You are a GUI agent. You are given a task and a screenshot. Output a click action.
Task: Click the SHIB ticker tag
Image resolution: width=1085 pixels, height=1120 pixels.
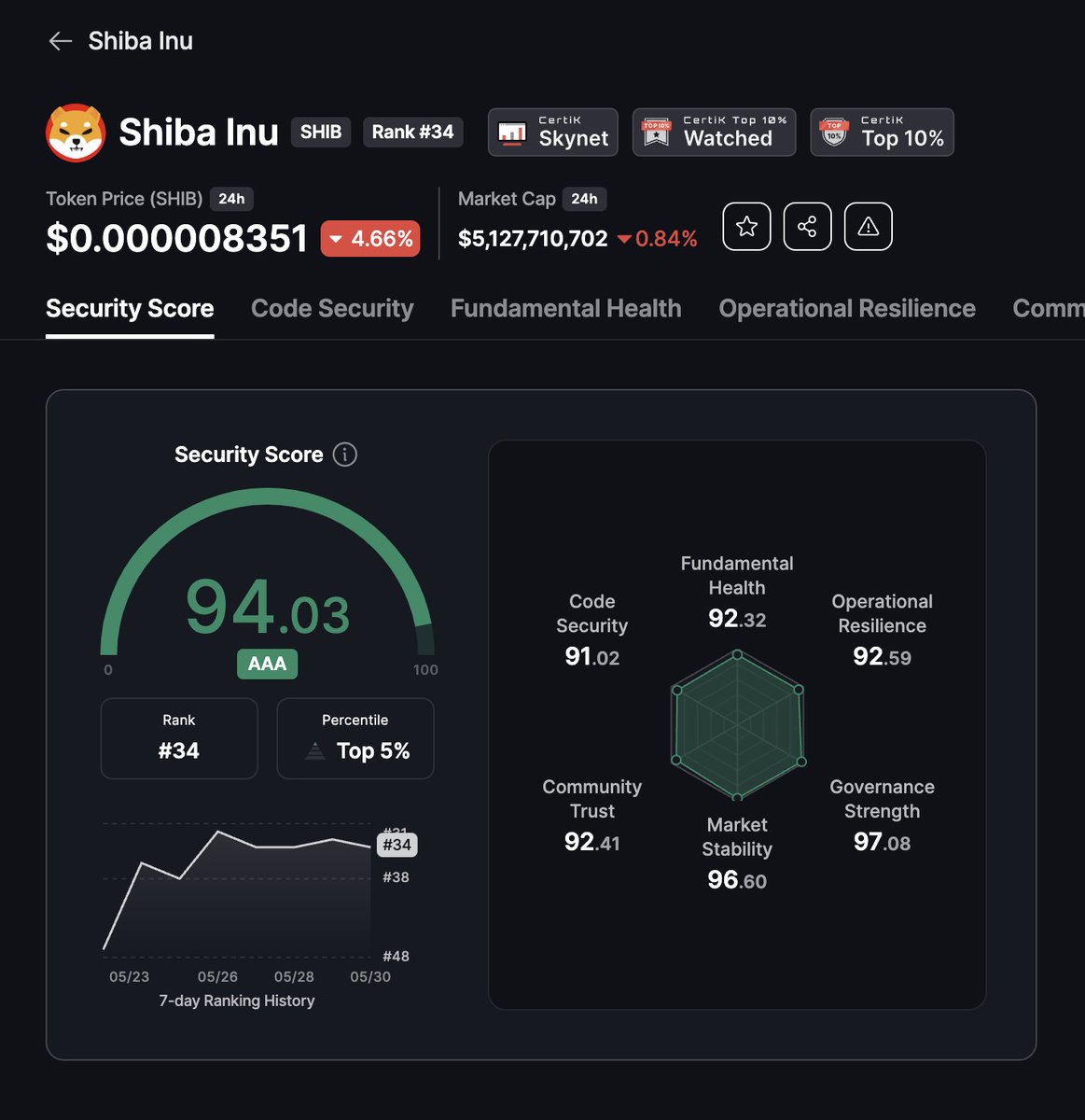321,132
